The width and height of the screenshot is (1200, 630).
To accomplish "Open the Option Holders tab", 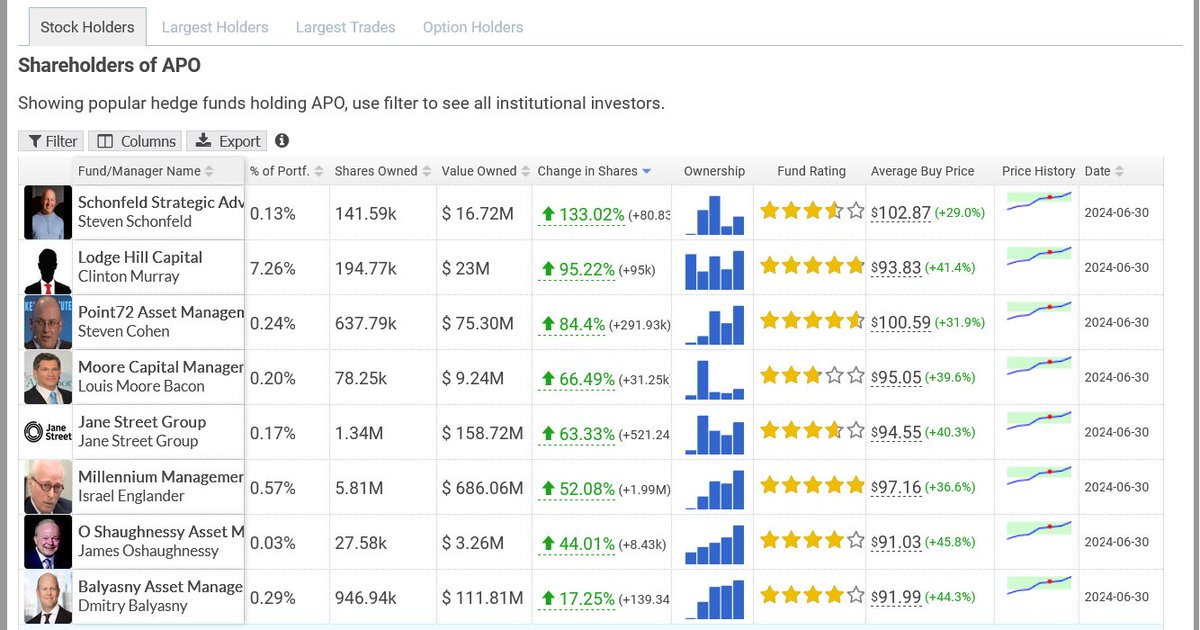I will tap(472, 27).
